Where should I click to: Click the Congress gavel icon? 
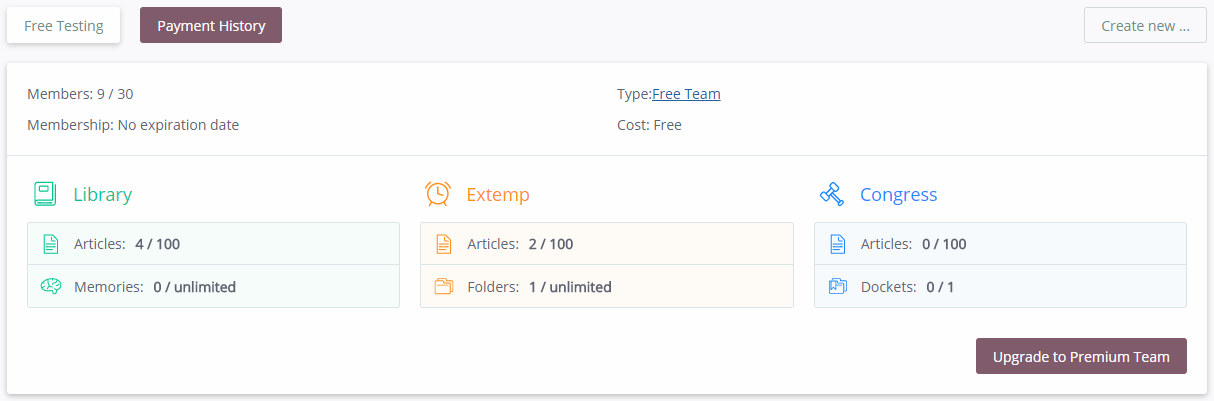[x=831, y=194]
